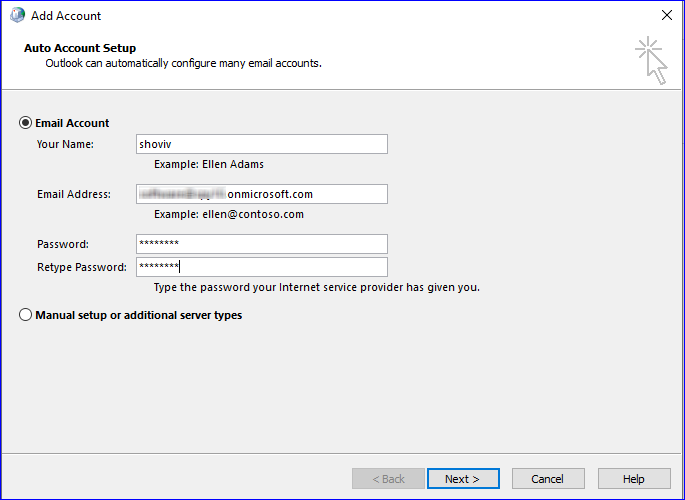Viewport: 685px width, 500px height.
Task: Click the 'Your Name:' label
Action: click(x=65, y=144)
